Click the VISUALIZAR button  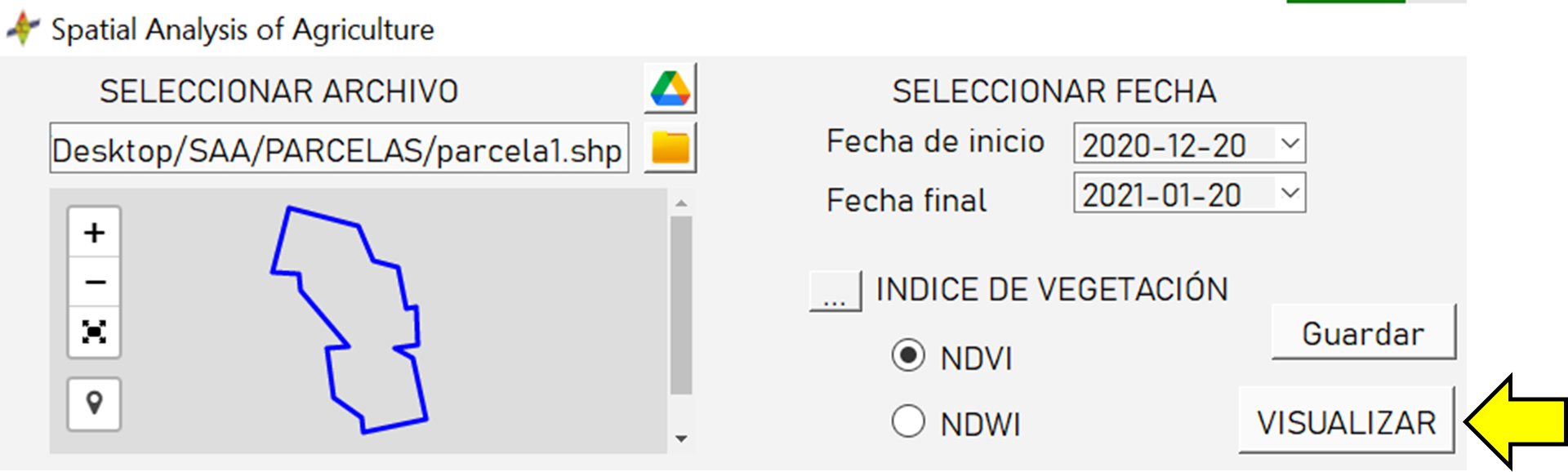tap(1346, 421)
